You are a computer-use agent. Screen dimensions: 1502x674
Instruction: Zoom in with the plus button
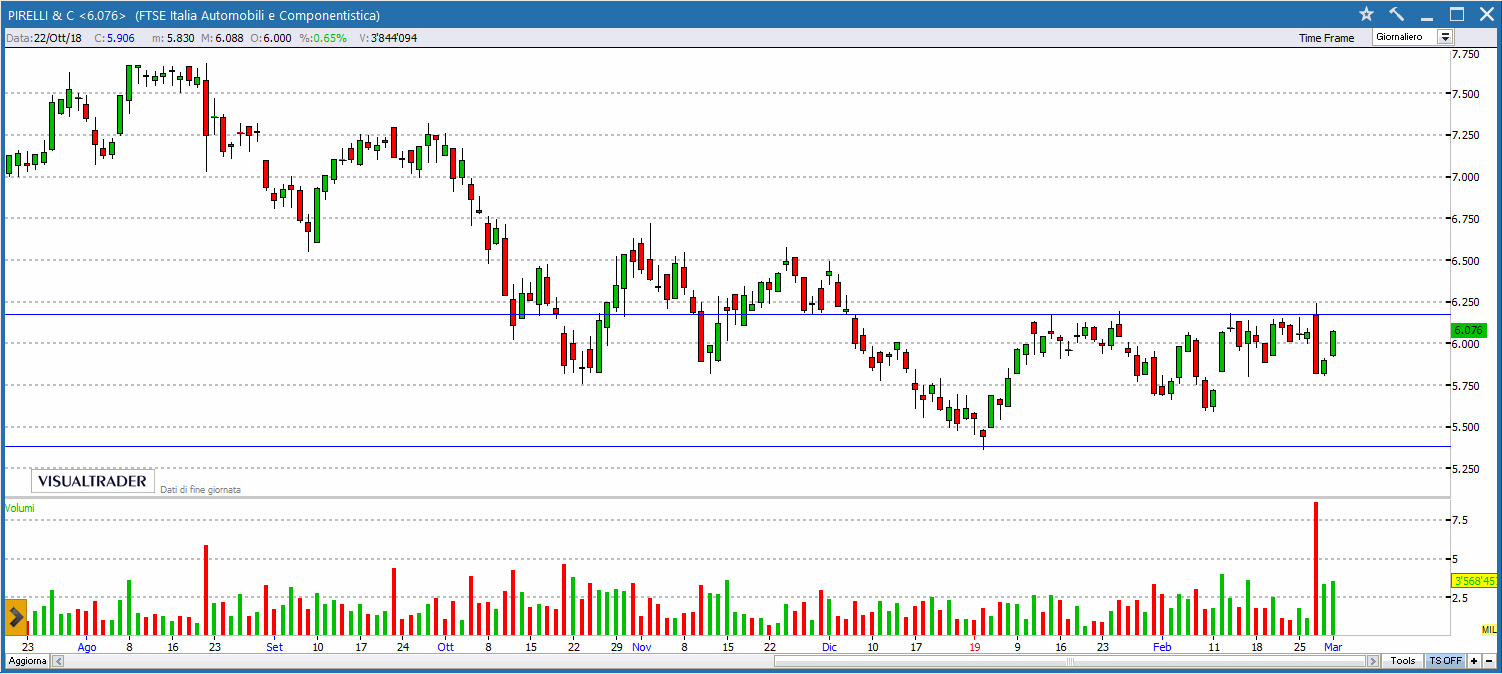pos(1474,662)
